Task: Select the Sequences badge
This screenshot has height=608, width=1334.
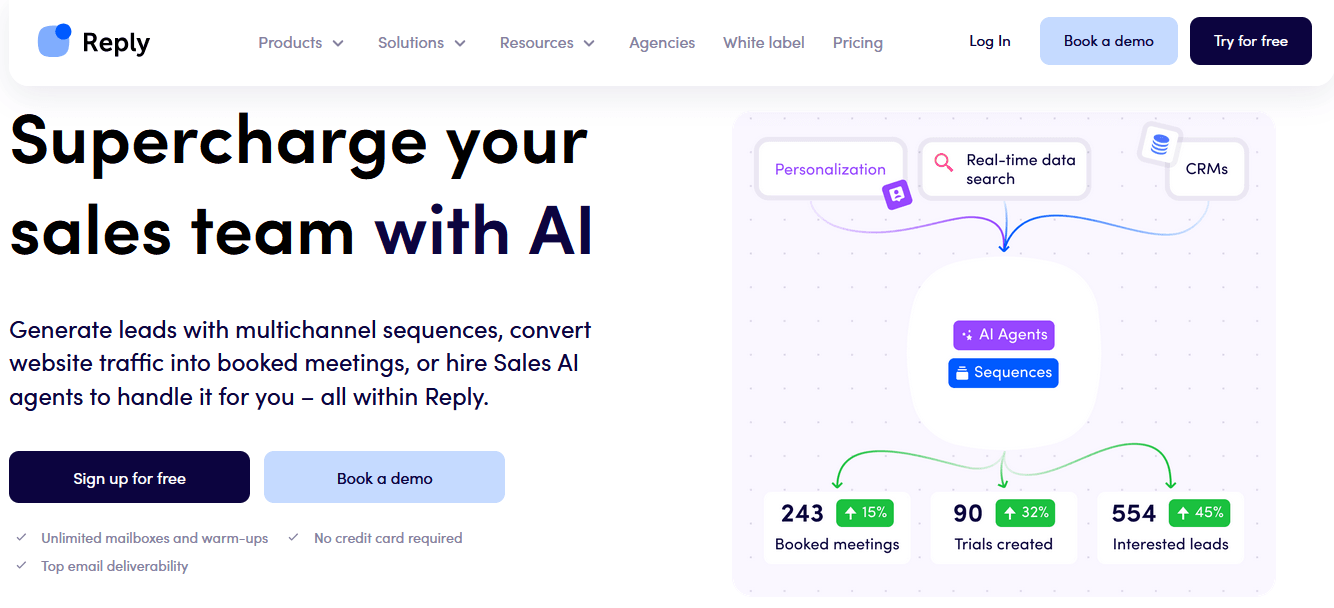Action: tap(1003, 372)
